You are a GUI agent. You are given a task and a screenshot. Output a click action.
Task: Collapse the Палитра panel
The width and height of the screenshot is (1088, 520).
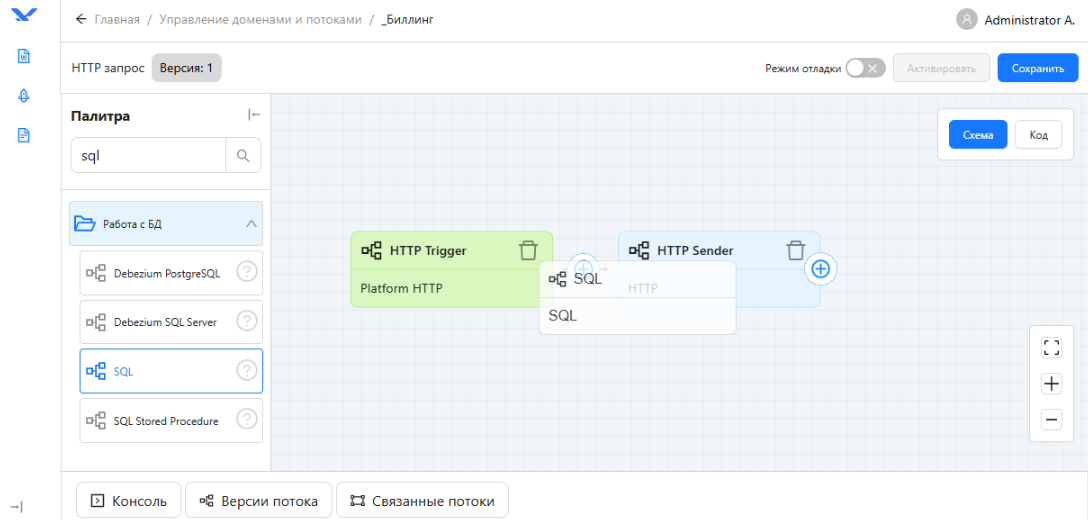click(x=254, y=115)
